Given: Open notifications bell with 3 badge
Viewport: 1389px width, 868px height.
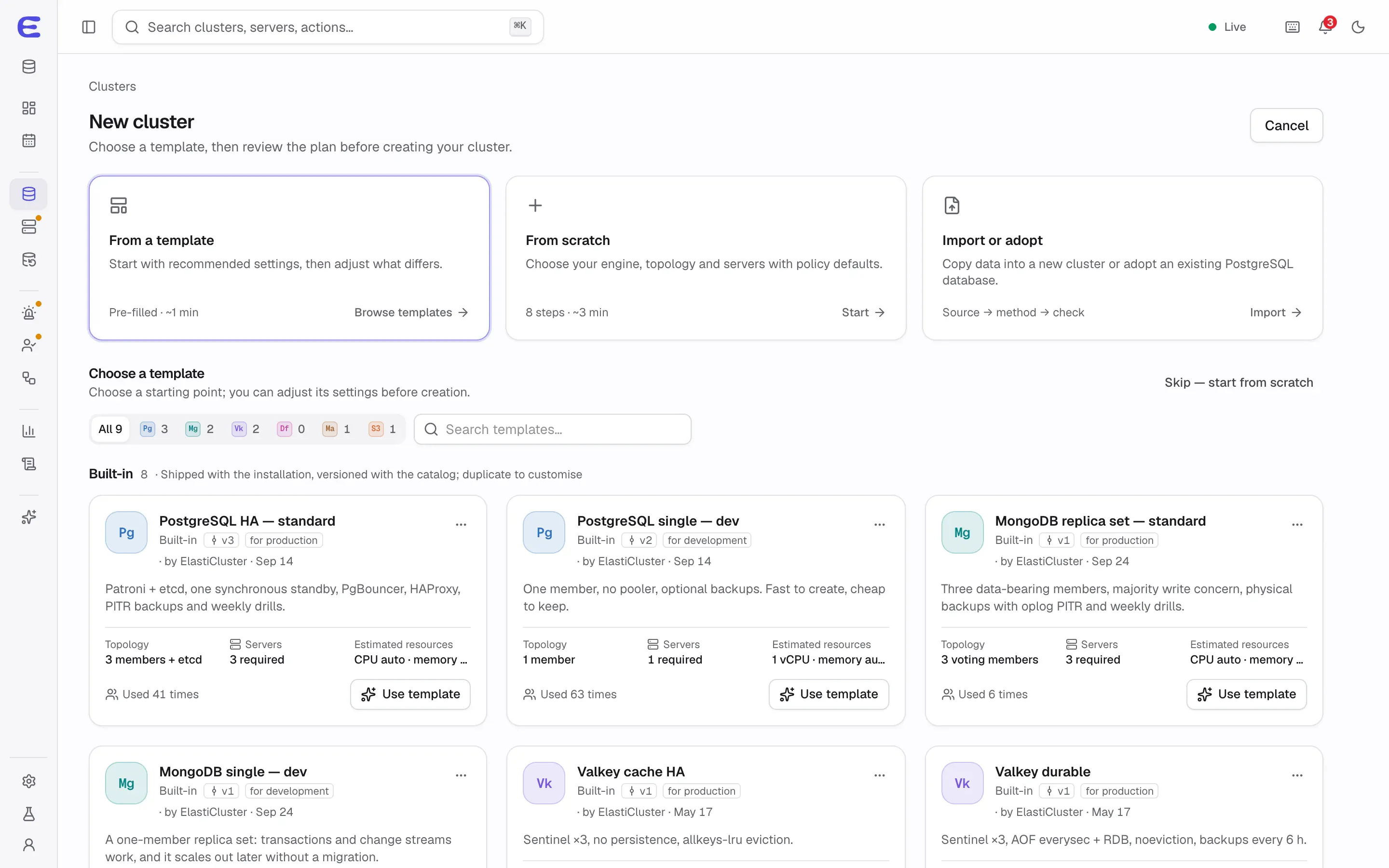Looking at the screenshot, I should click(x=1326, y=27).
